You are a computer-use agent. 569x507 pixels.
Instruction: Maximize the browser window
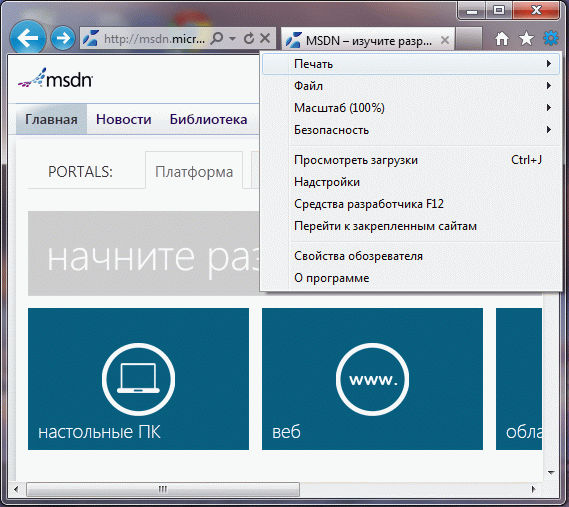[x=499, y=11]
